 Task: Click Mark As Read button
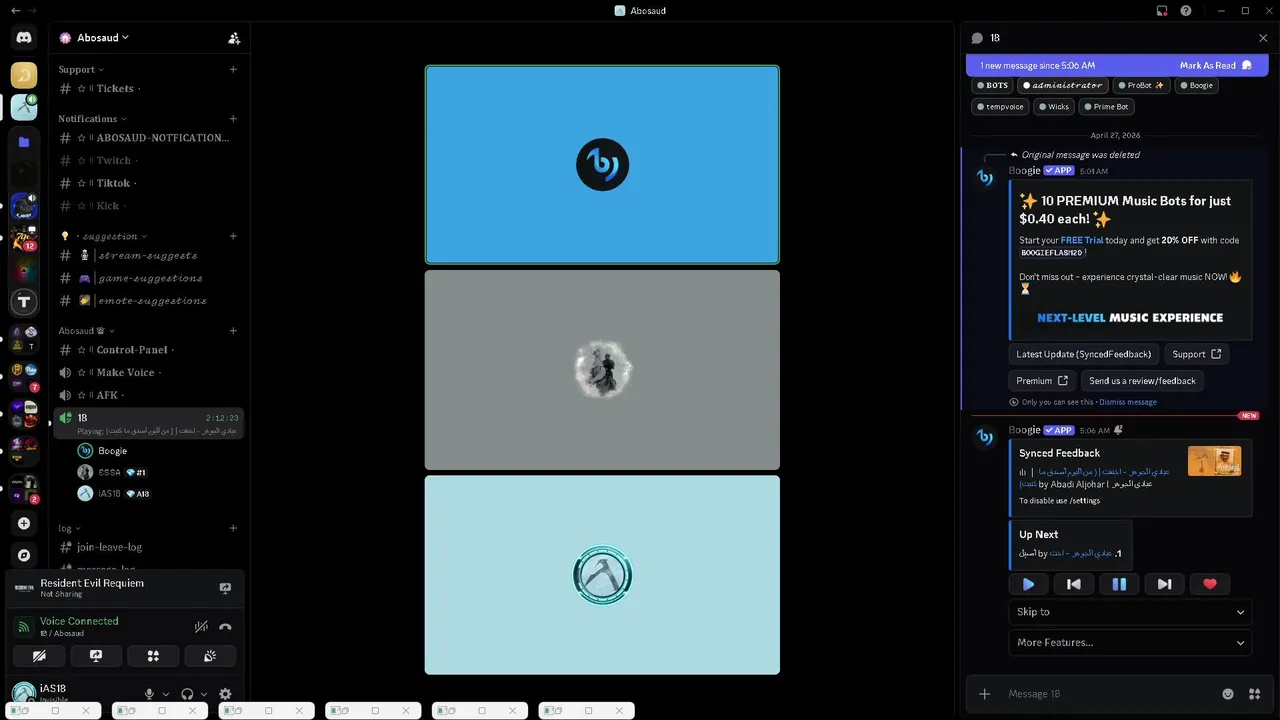pos(1215,66)
